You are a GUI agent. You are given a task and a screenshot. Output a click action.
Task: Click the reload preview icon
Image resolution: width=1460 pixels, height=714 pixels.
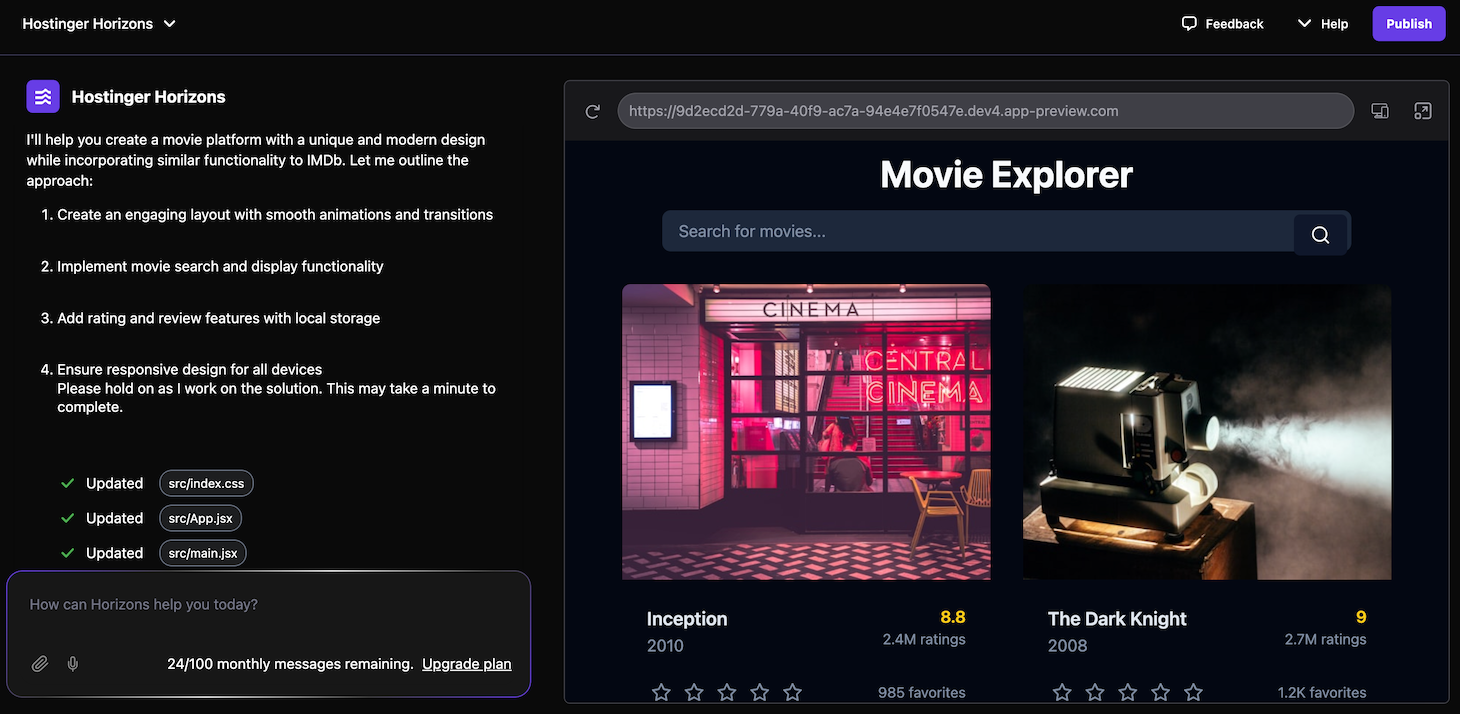[592, 111]
